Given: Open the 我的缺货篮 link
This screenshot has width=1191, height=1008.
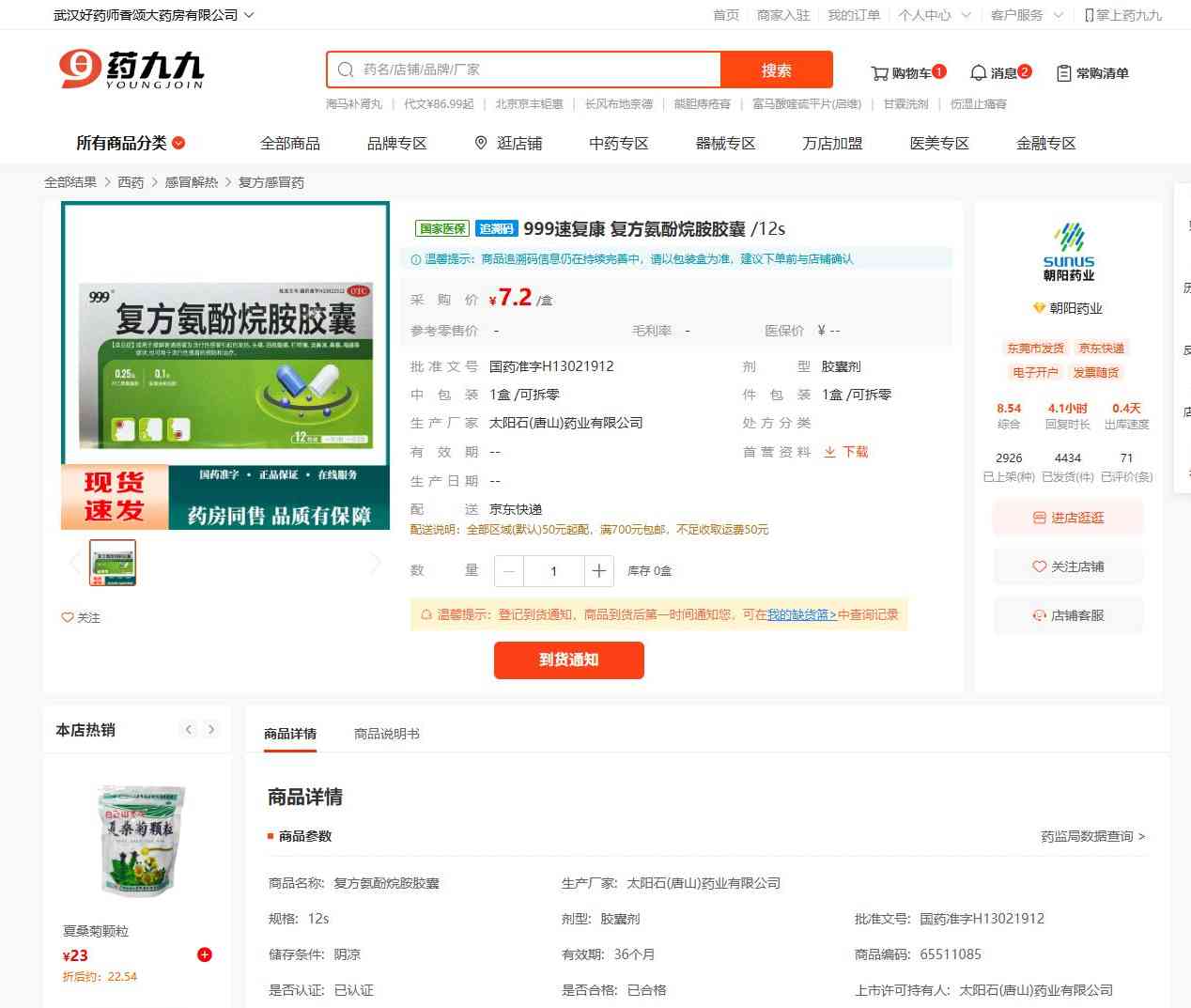Looking at the screenshot, I should [801, 615].
